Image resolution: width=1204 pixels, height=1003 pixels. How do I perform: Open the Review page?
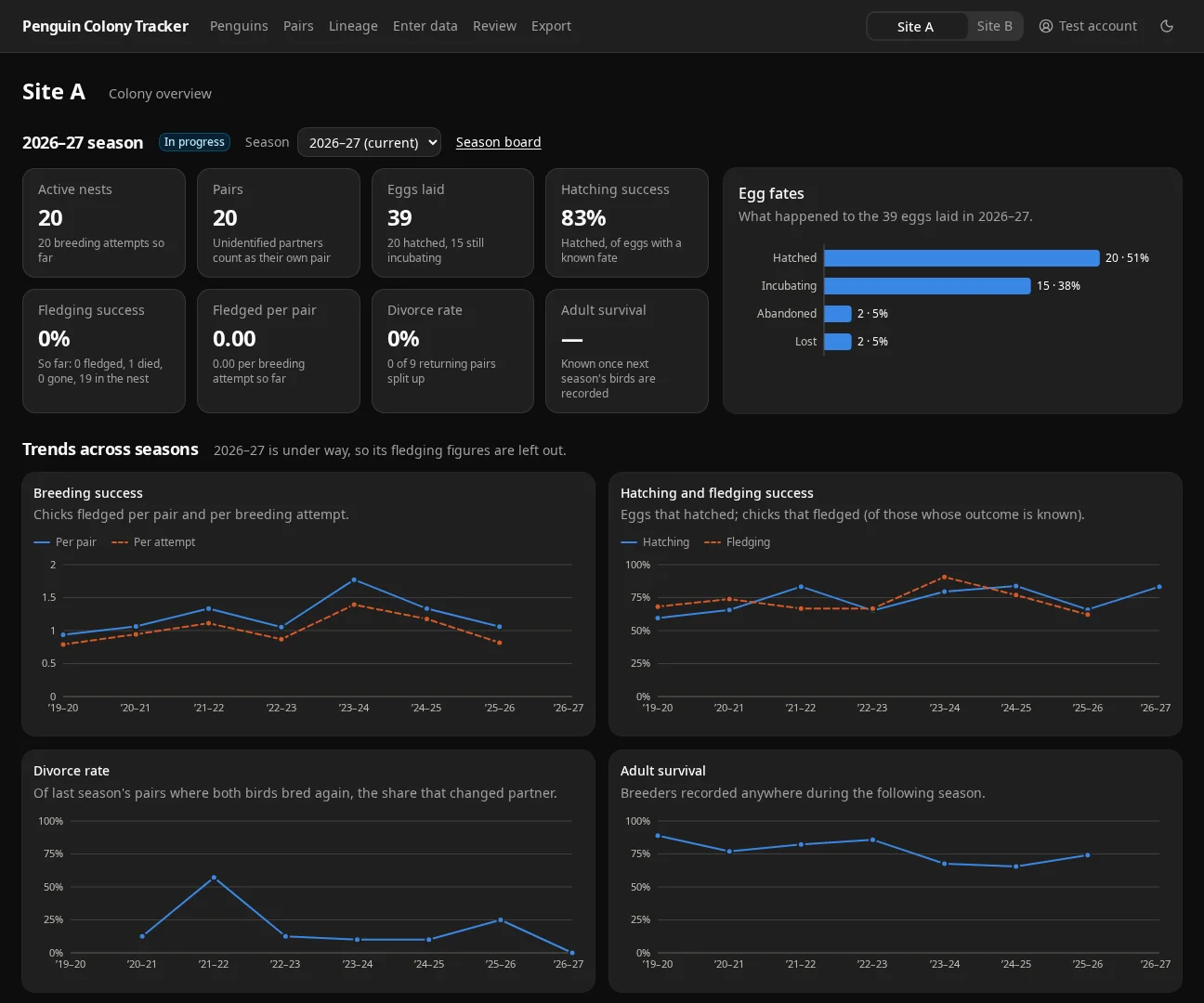pos(494,26)
